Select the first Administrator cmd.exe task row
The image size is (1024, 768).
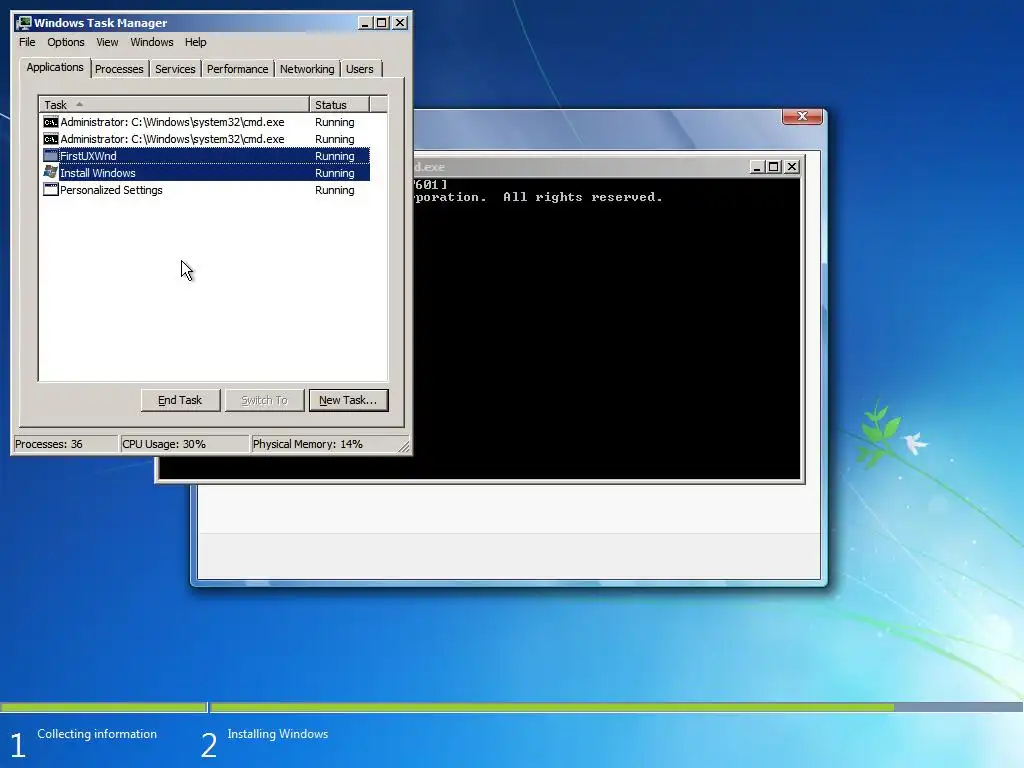point(206,122)
